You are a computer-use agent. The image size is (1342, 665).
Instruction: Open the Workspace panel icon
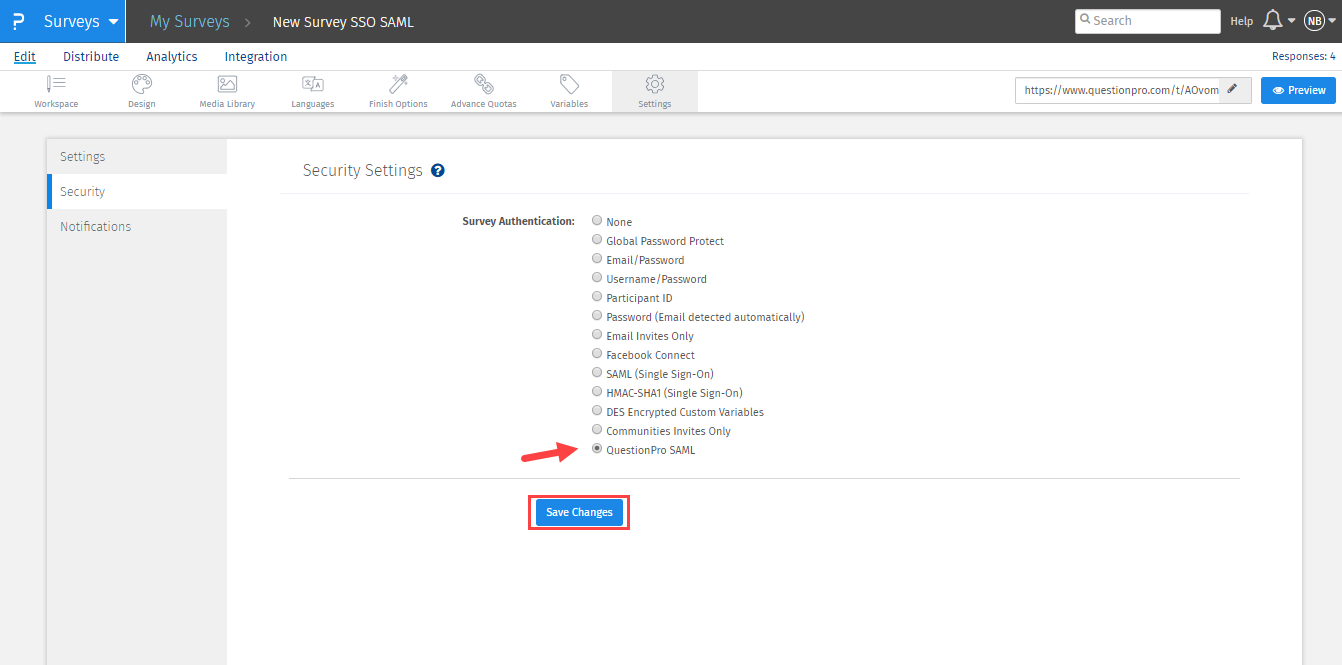(x=56, y=90)
